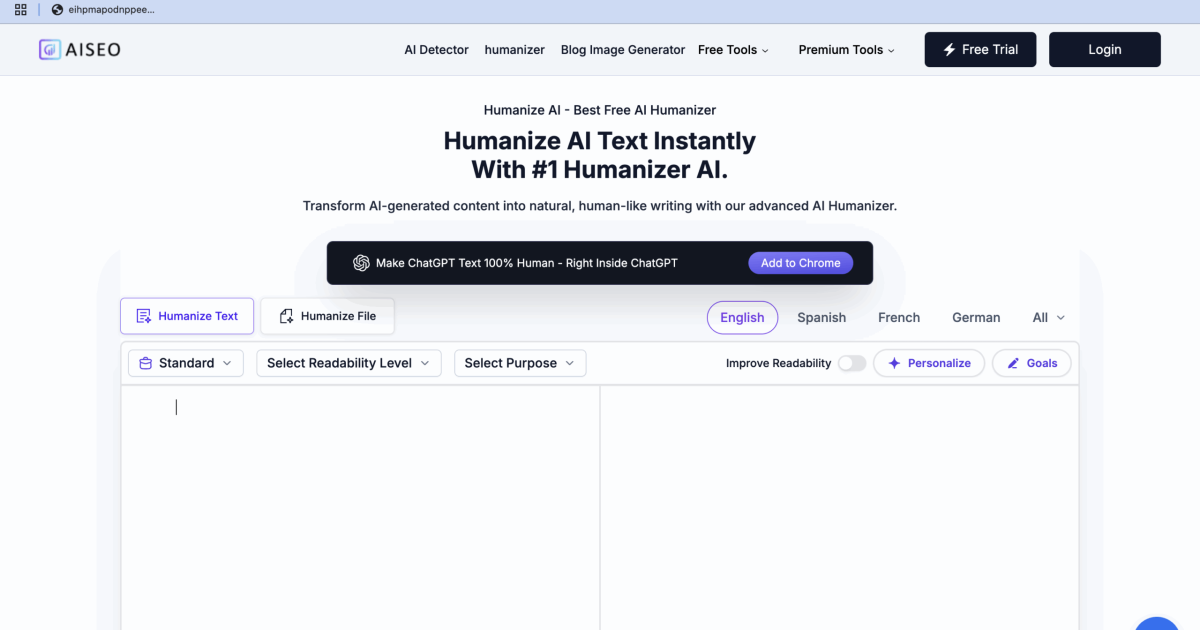Select the English language option
Viewport: 1200px width, 630px height.
742,317
